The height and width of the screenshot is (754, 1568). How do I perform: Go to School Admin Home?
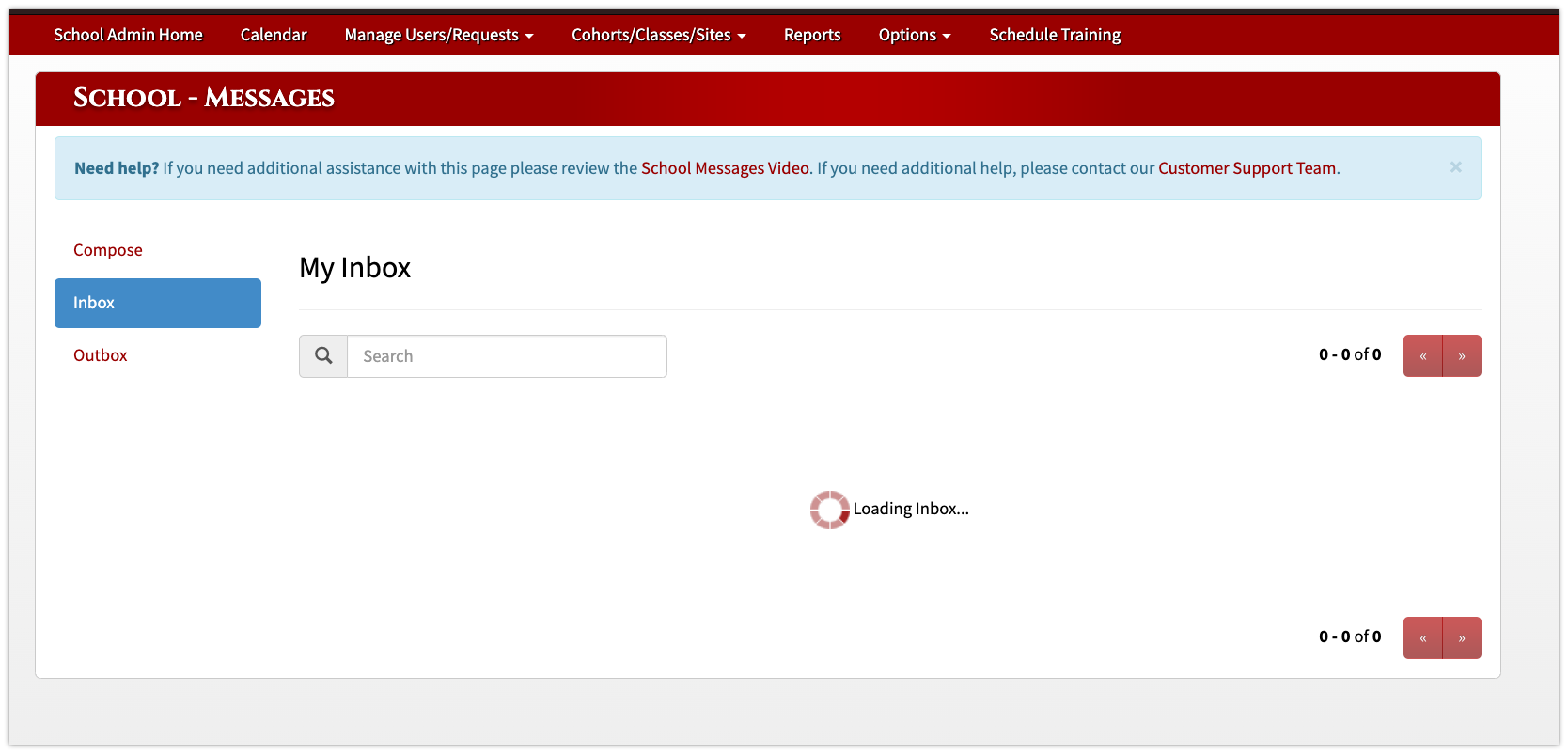[x=128, y=35]
